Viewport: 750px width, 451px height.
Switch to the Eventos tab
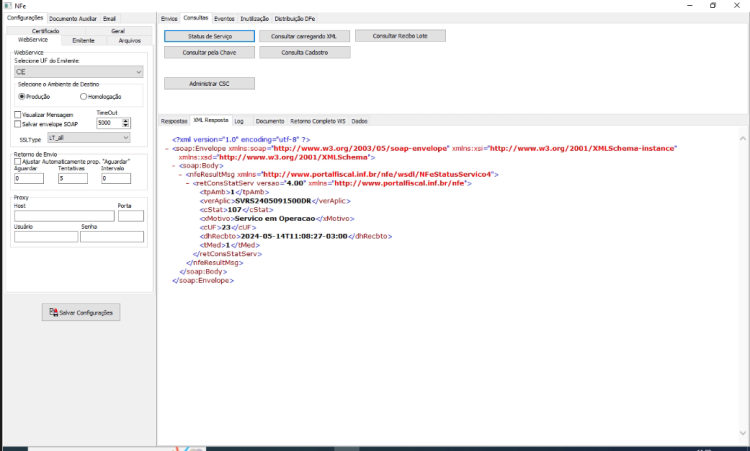[x=224, y=19]
